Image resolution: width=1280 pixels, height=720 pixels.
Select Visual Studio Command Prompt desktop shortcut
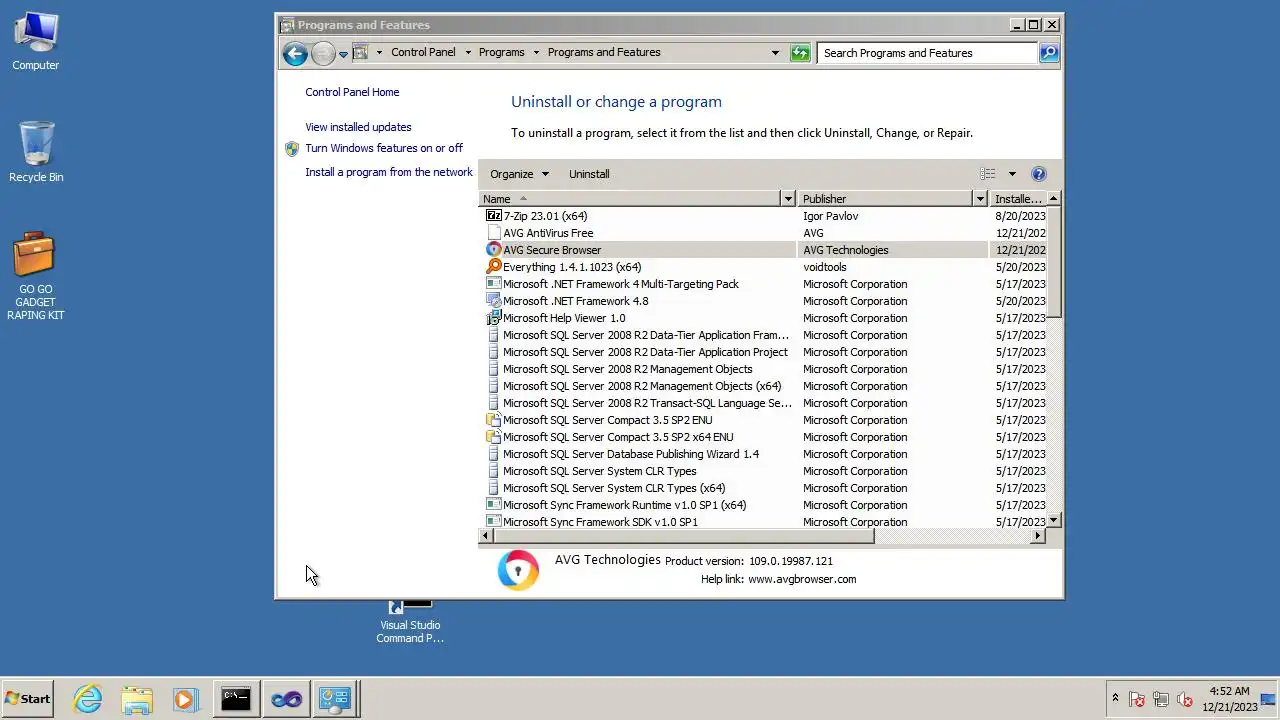410,622
